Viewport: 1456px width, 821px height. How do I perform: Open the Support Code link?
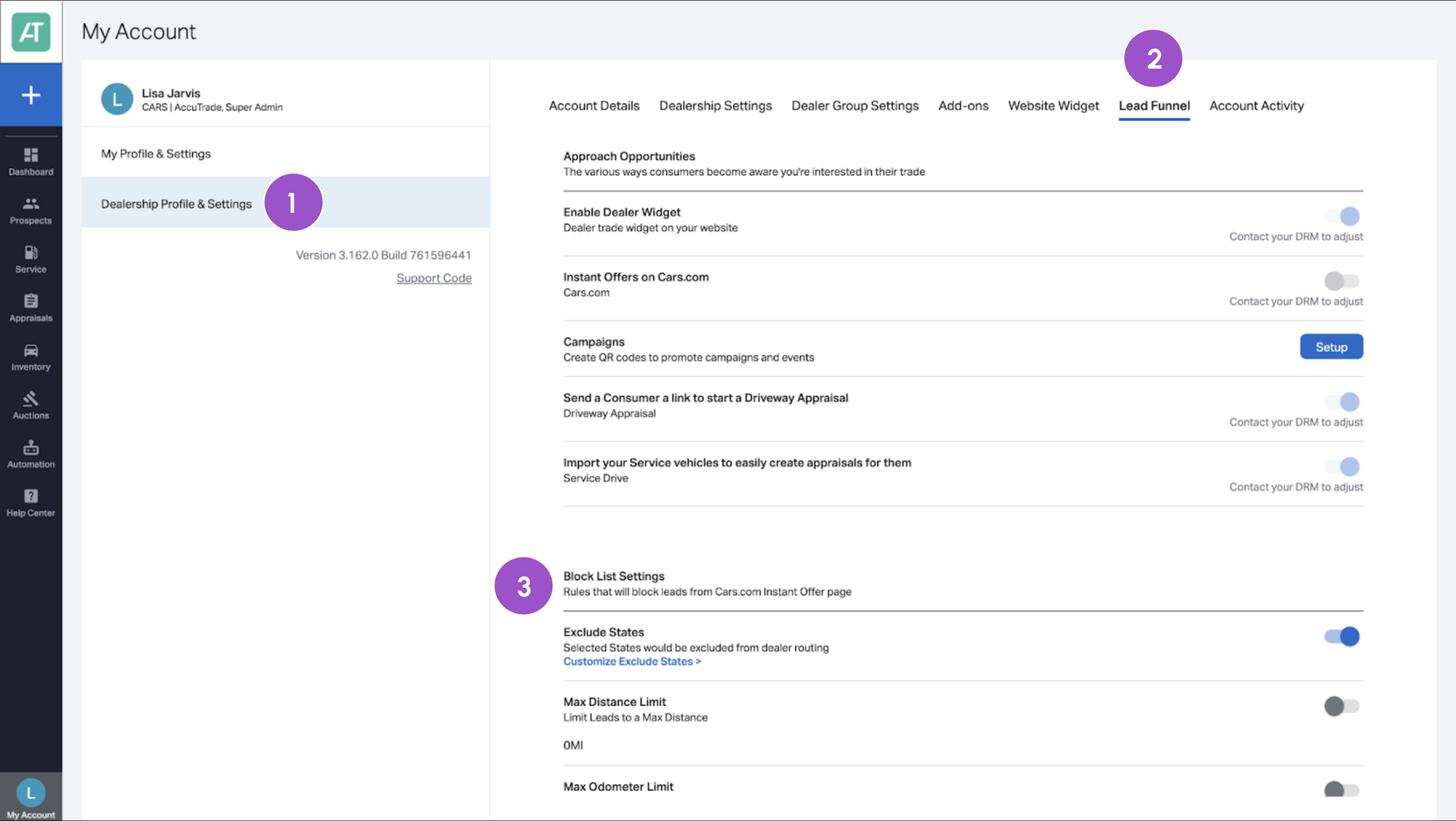tap(434, 278)
